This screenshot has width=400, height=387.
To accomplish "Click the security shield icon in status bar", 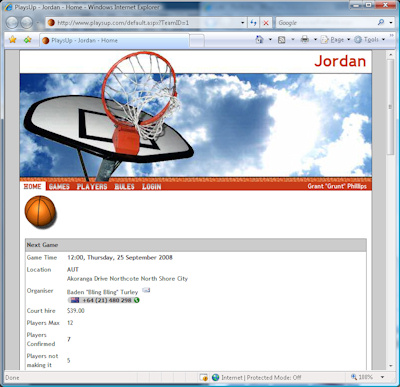I will click(x=204, y=377).
